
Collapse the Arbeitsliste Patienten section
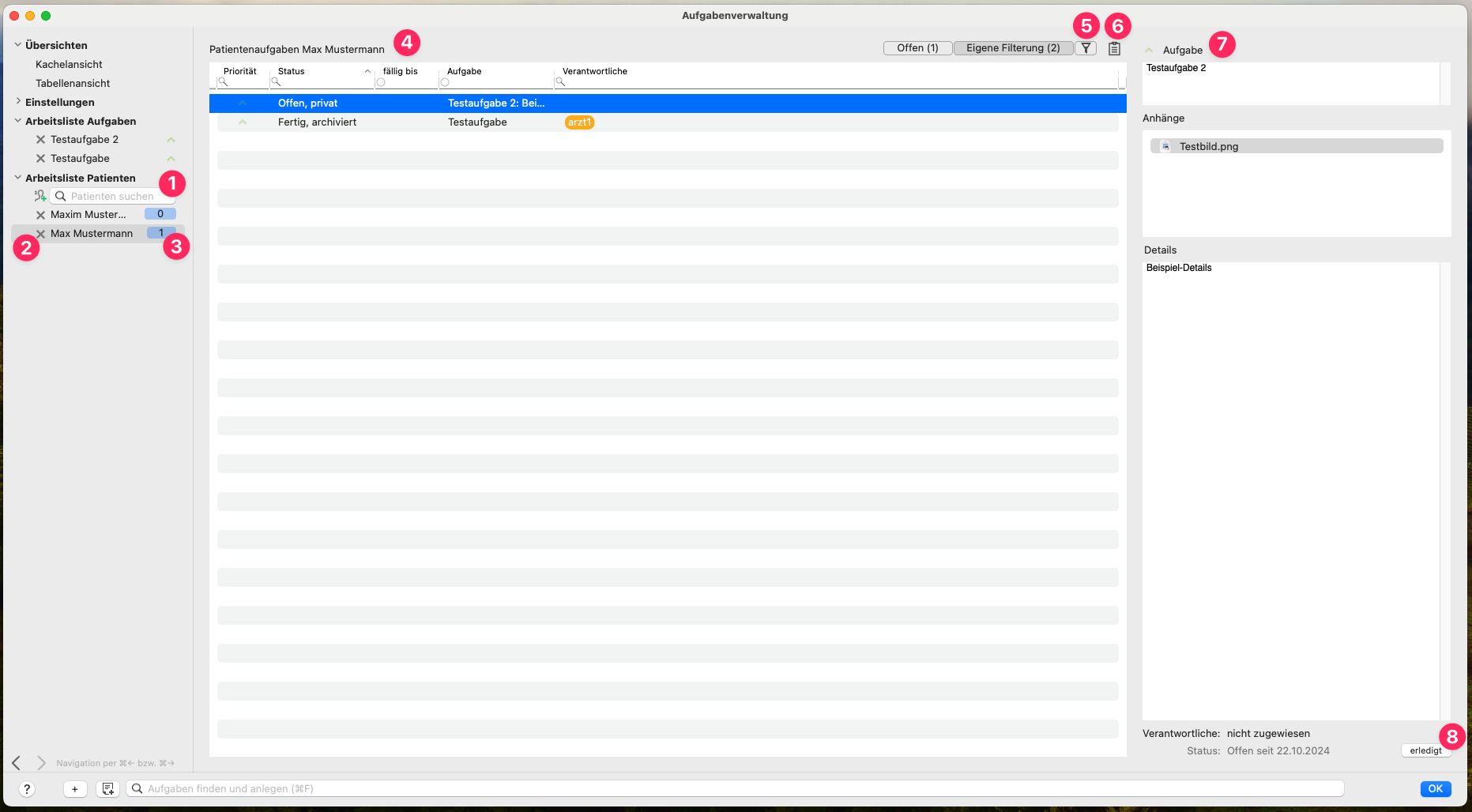(17, 178)
